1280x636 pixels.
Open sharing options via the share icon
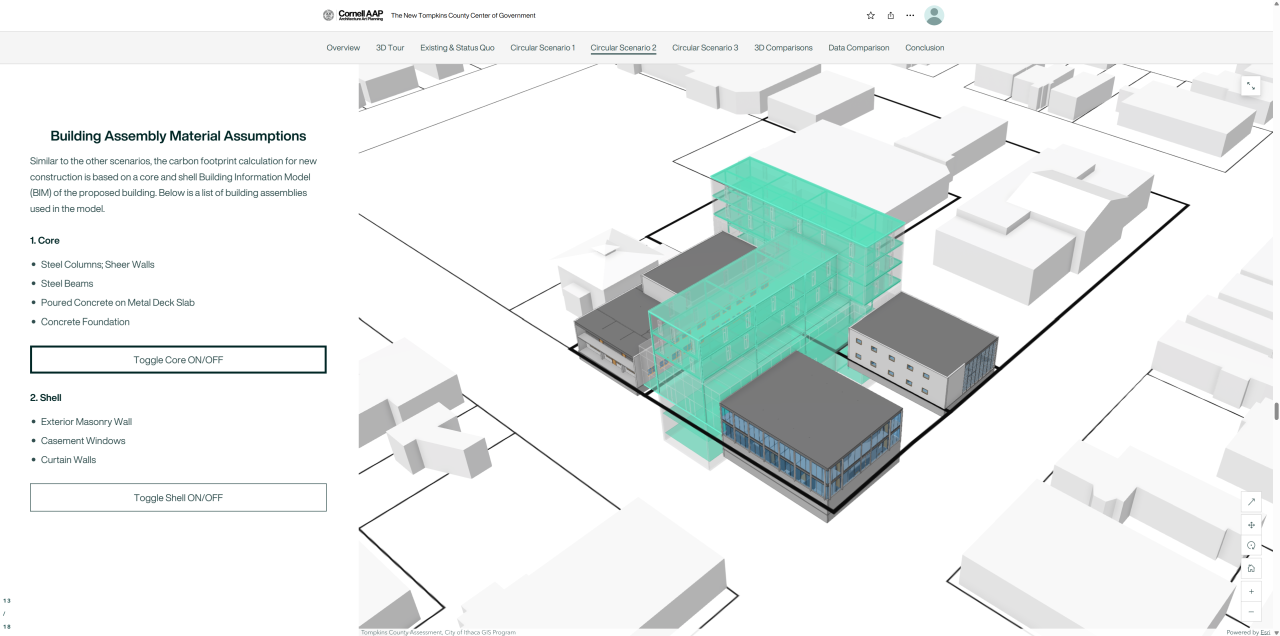point(890,15)
